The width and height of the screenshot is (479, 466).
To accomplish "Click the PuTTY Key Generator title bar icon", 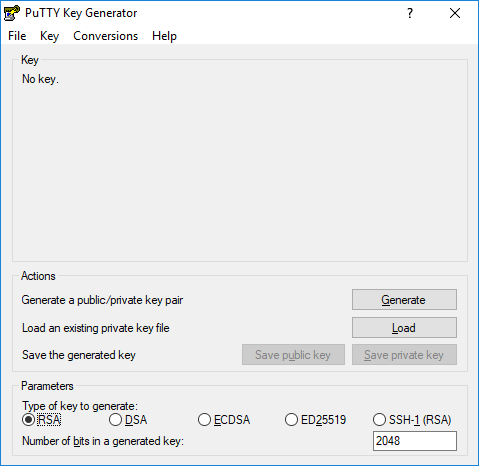I will click(12, 13).
